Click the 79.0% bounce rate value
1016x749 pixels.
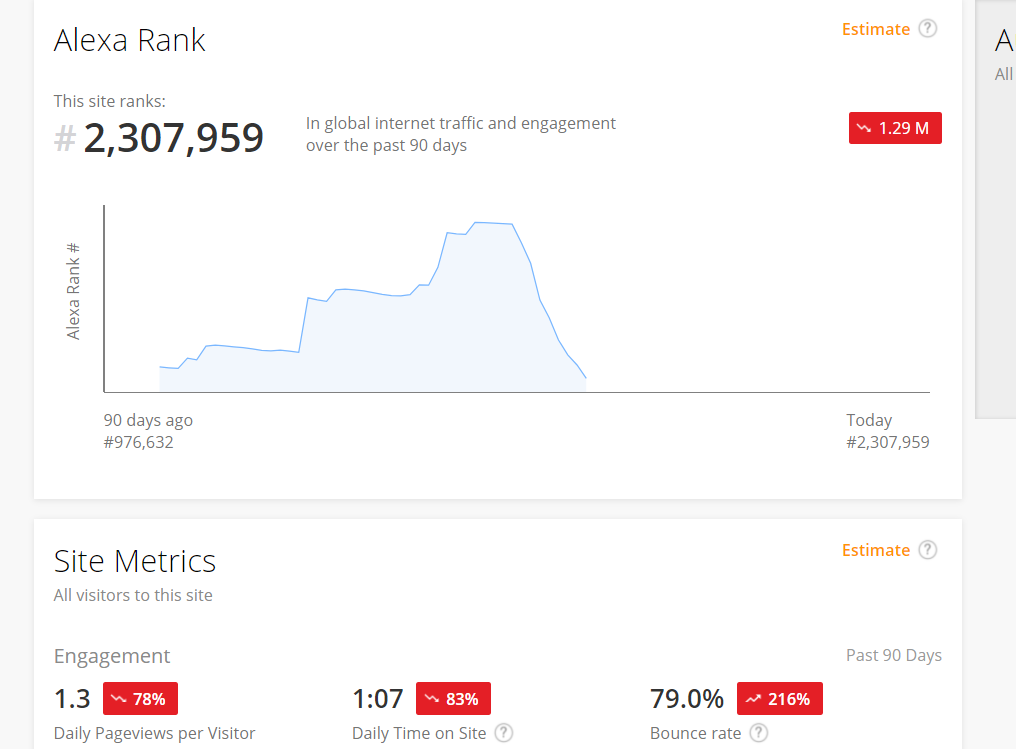687,698
